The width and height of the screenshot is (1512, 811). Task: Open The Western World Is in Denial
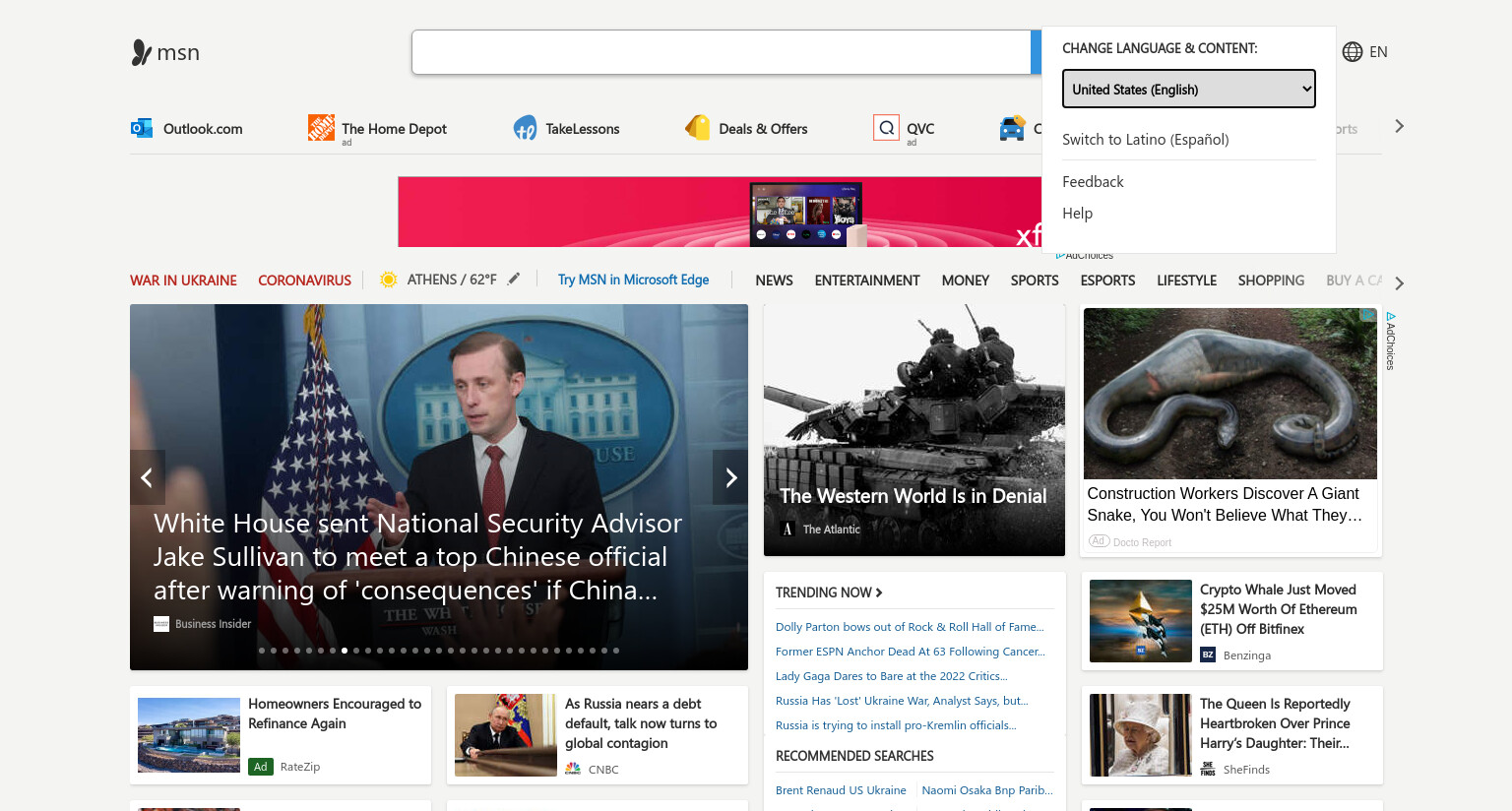[913, 496]
